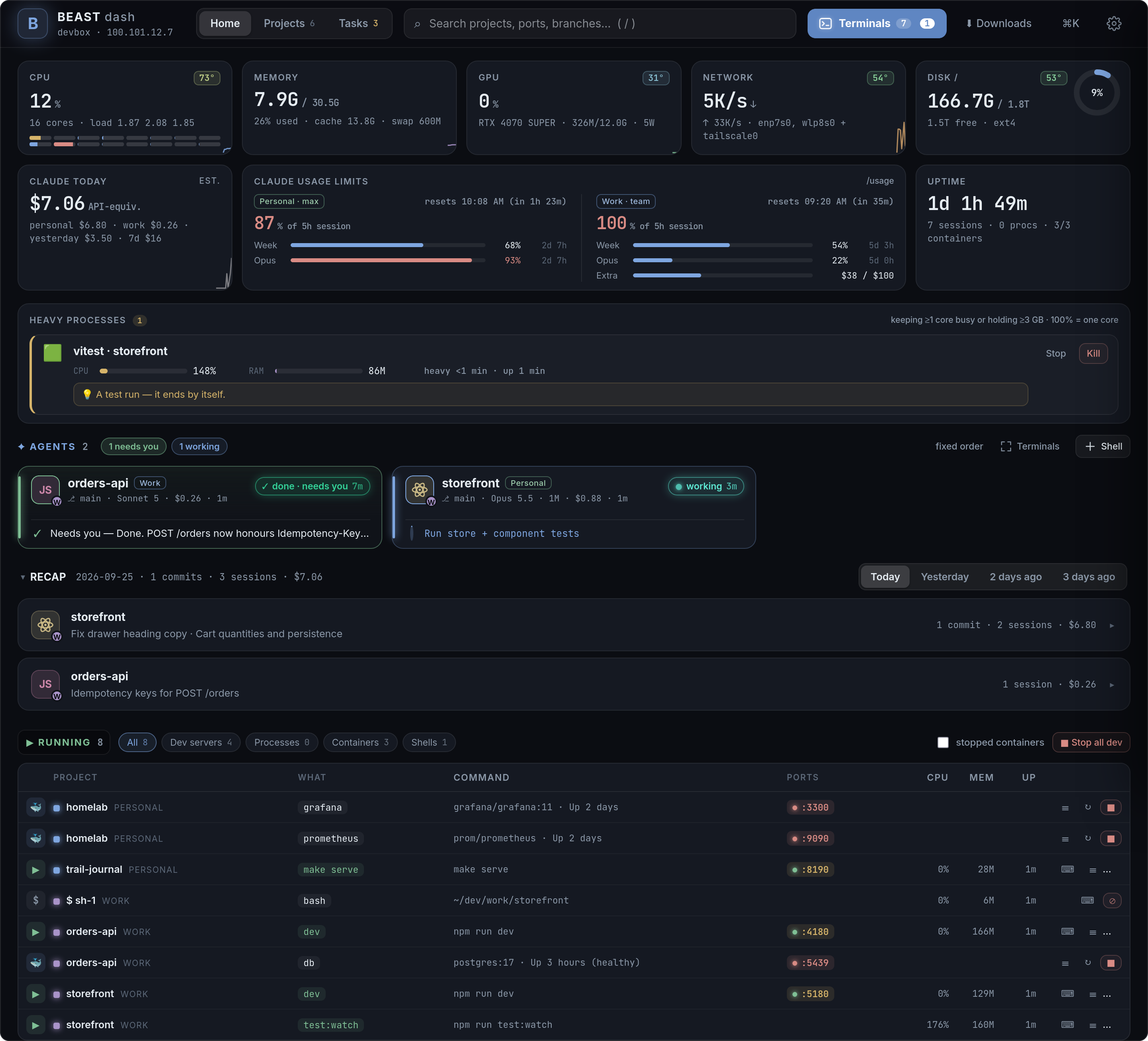This screenshot has height=1041, width=1148.
Task: Filter agents by '1 needs you'
Action: point(133,446)
